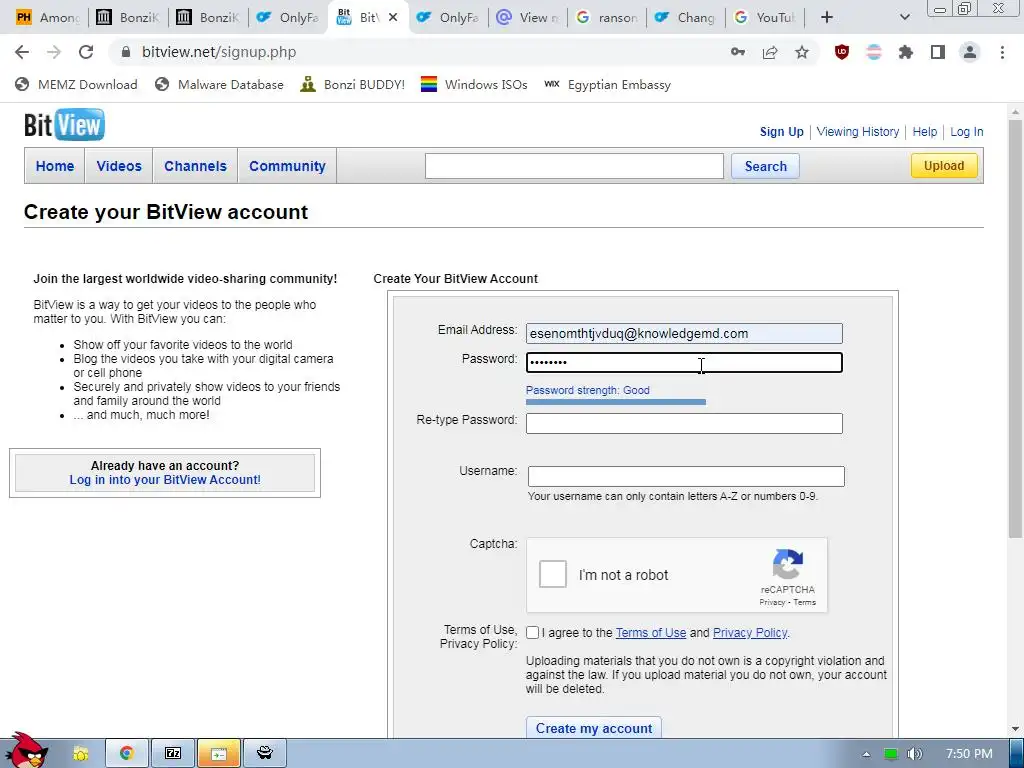Open the file explorer taskbar icon

coord(219,753)
